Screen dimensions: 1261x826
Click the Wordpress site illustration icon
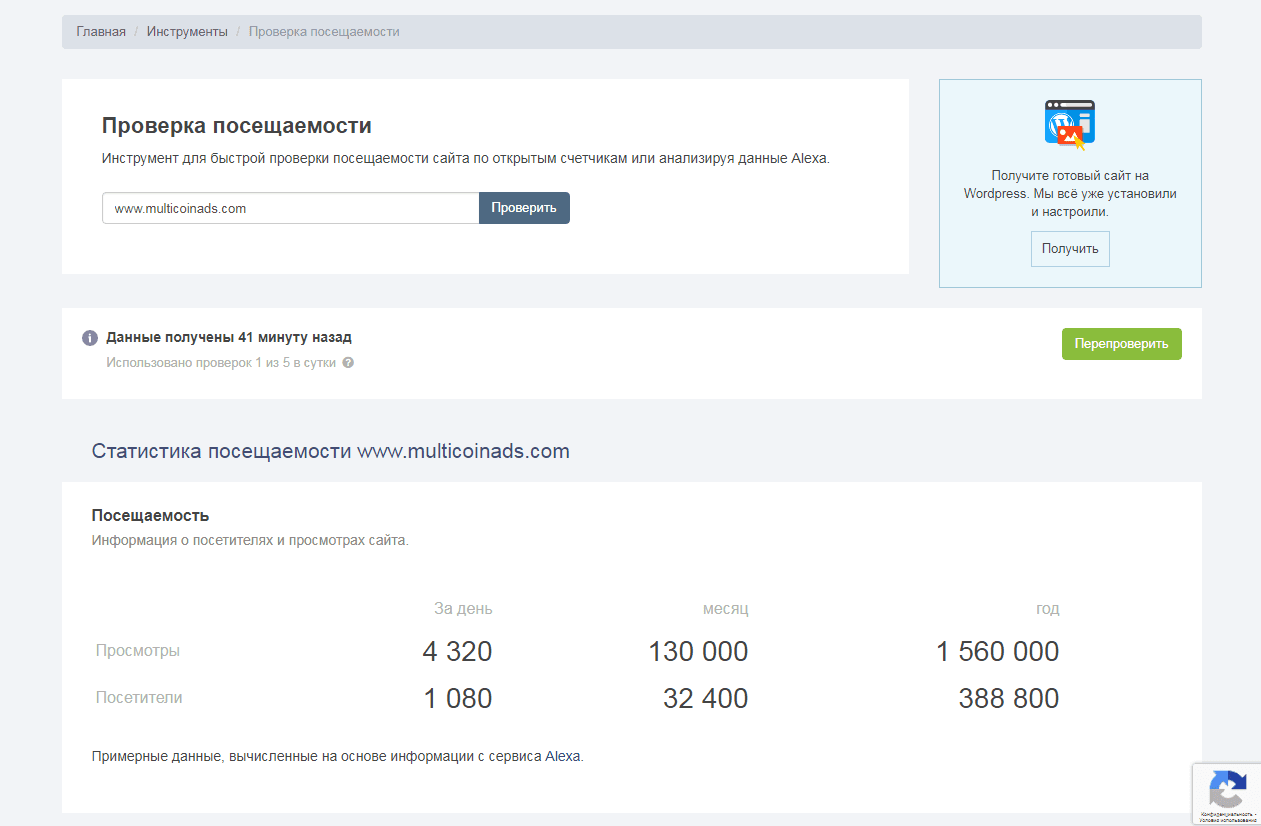point(1069,123)
